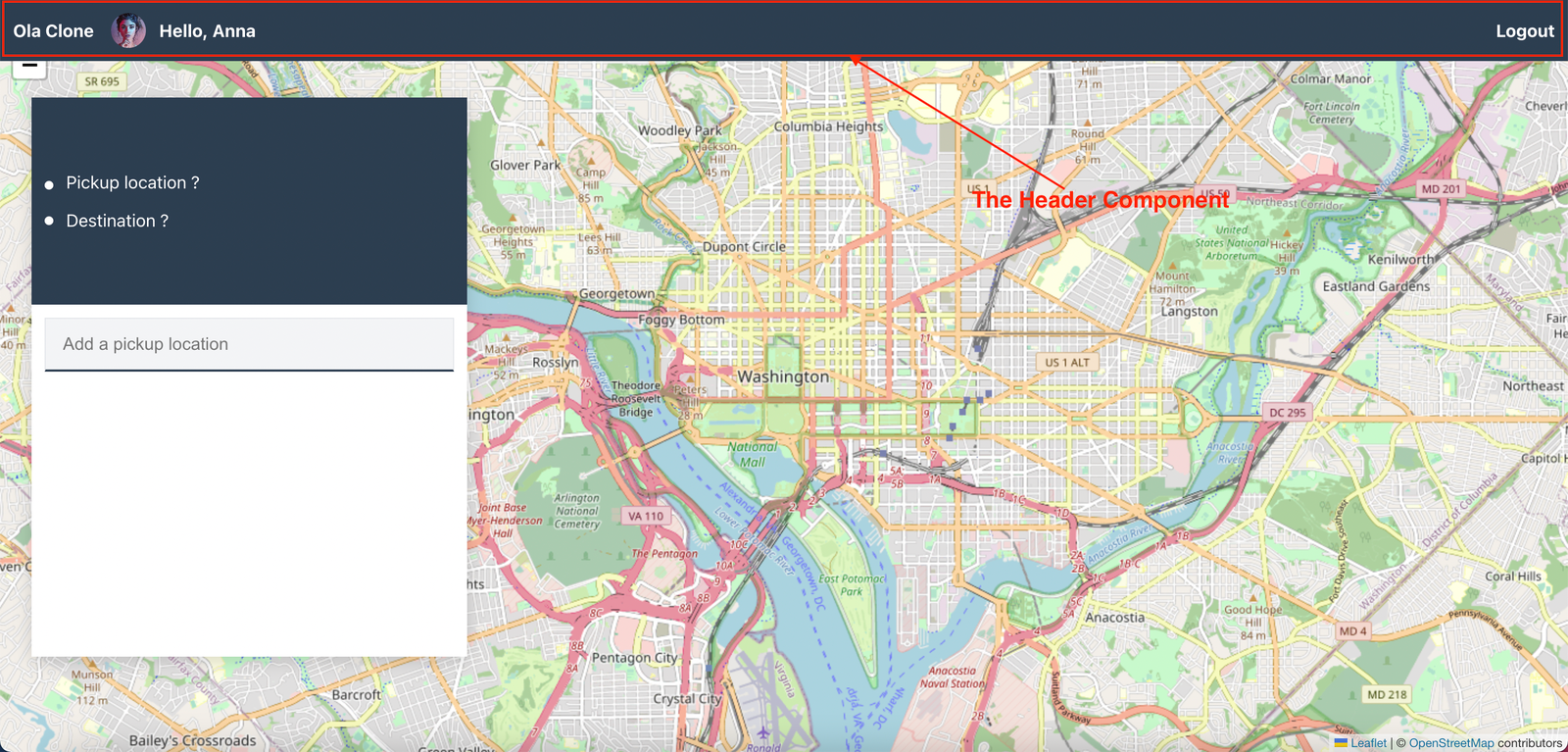
Task: Click the "Eastland Gardens" map label
Action: coord(1376,286)
